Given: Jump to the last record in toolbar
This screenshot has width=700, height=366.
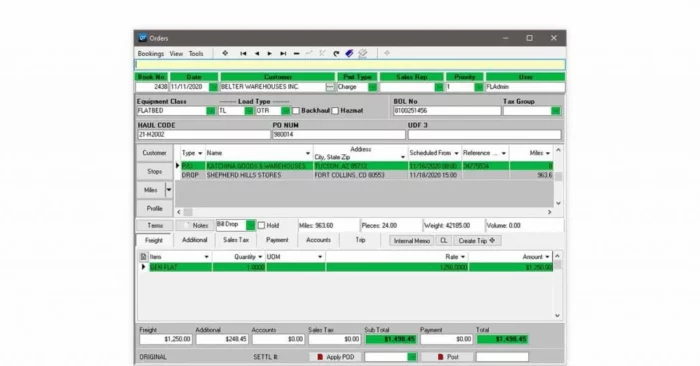Looking at the screenshot, I should tap(283, 54).
